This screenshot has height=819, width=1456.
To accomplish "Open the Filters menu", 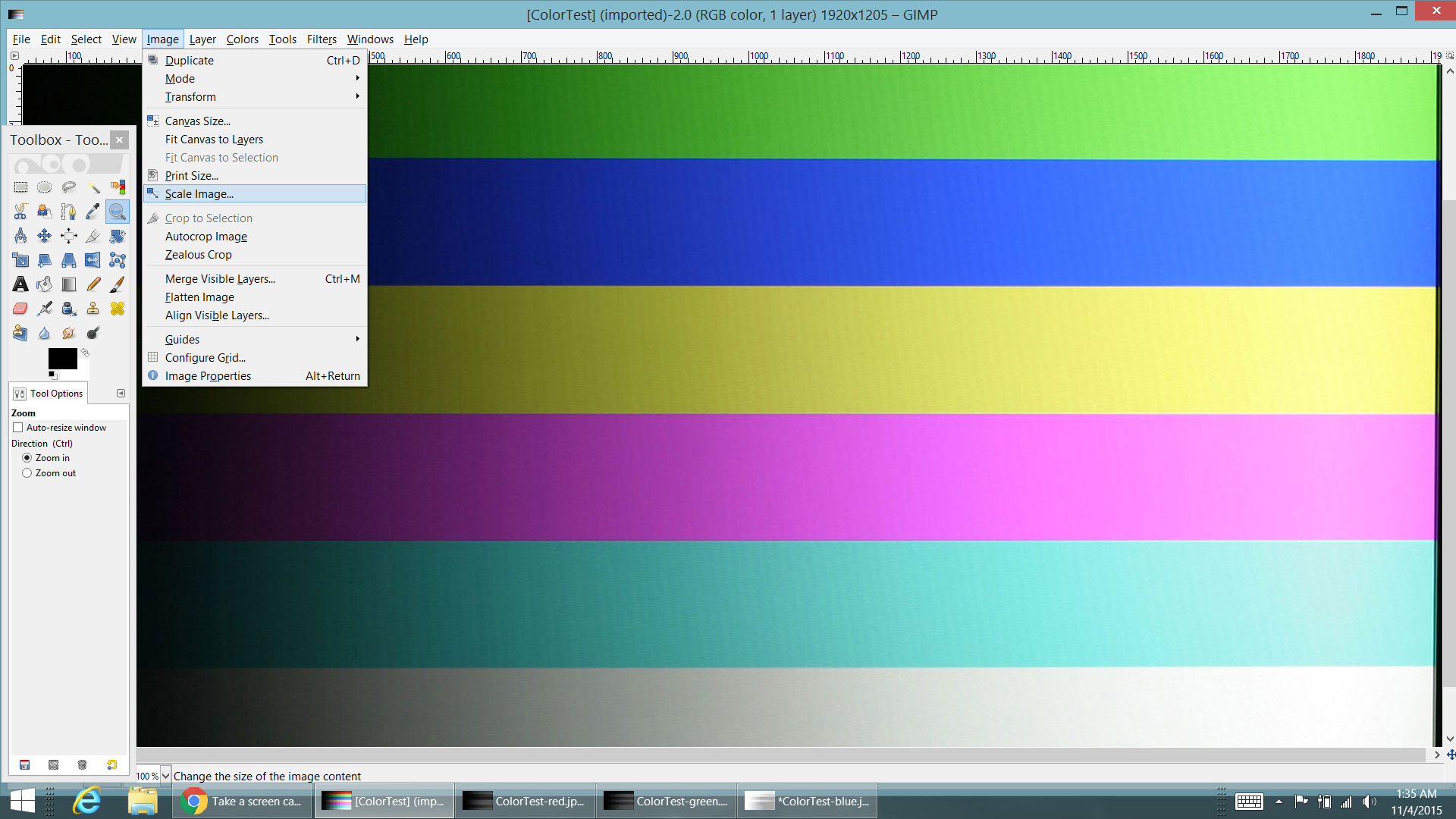I will coord(322,39).
